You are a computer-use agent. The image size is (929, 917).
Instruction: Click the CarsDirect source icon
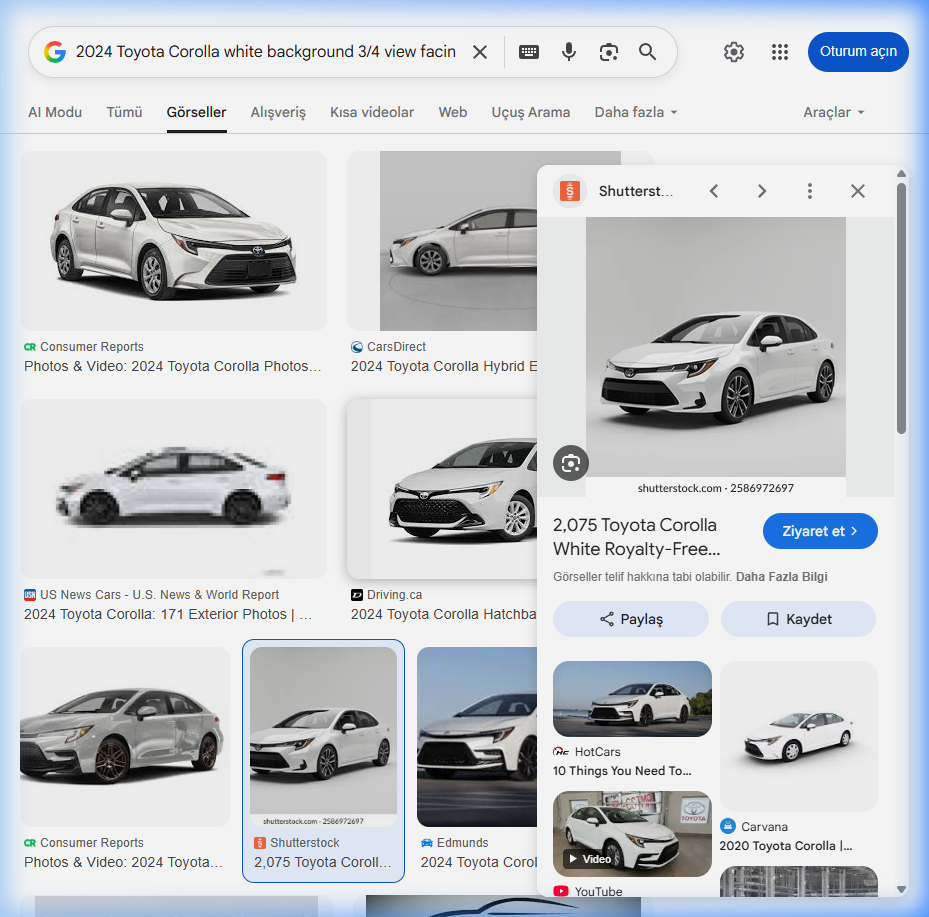(357, 347)
